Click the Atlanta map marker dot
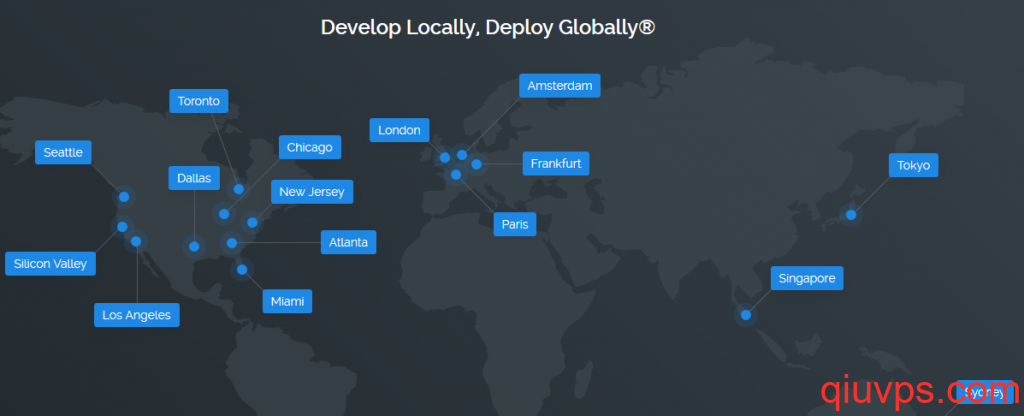Viewport: 1024px width, 416px height. [x=231, y=243]
